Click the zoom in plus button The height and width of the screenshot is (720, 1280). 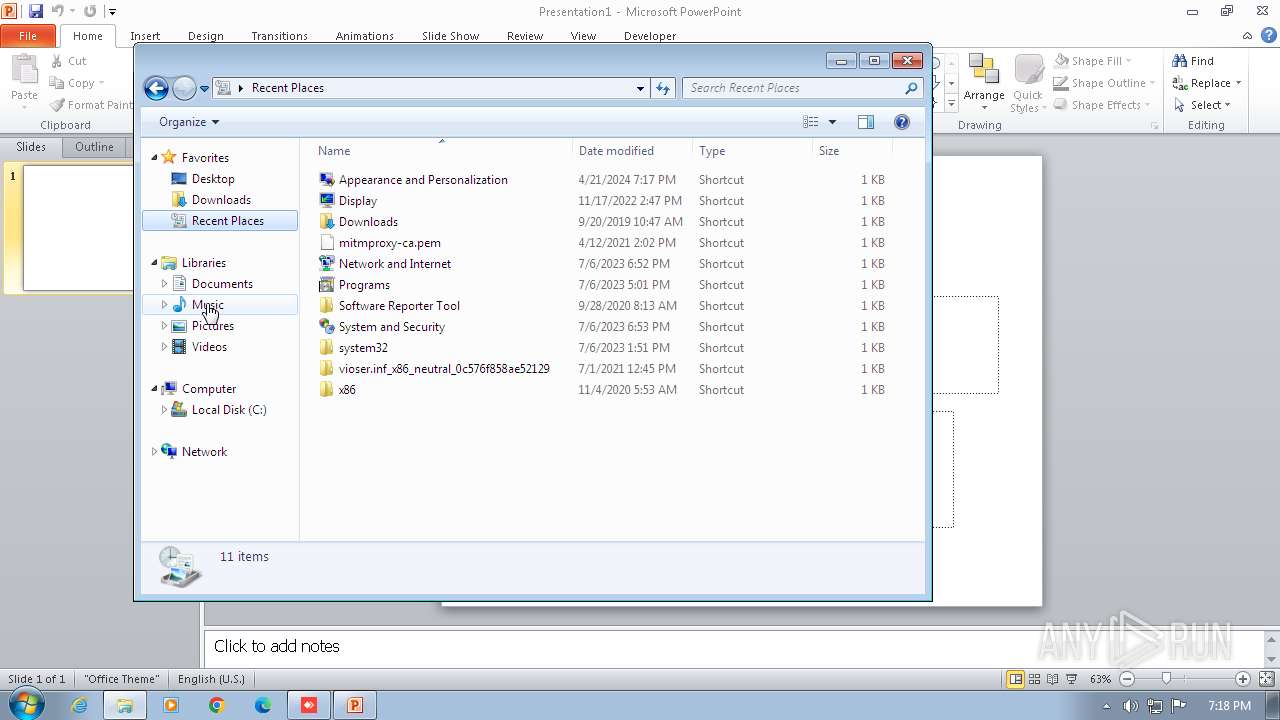click(x=1243, y=679)
